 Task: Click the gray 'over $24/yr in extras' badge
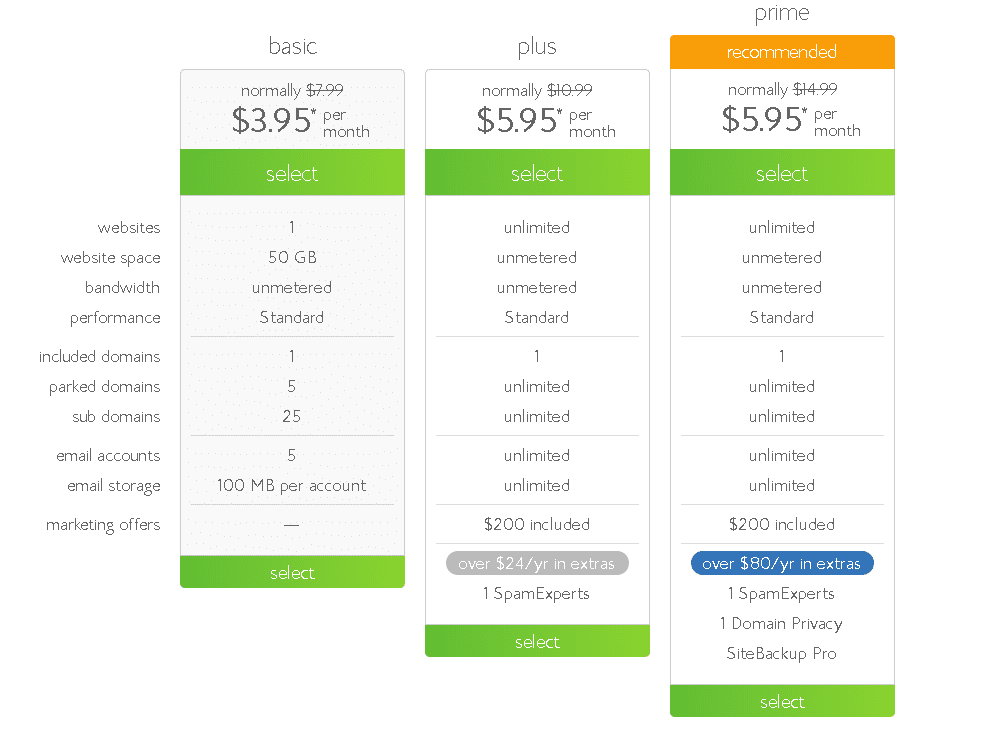click(x=537, y=563)
